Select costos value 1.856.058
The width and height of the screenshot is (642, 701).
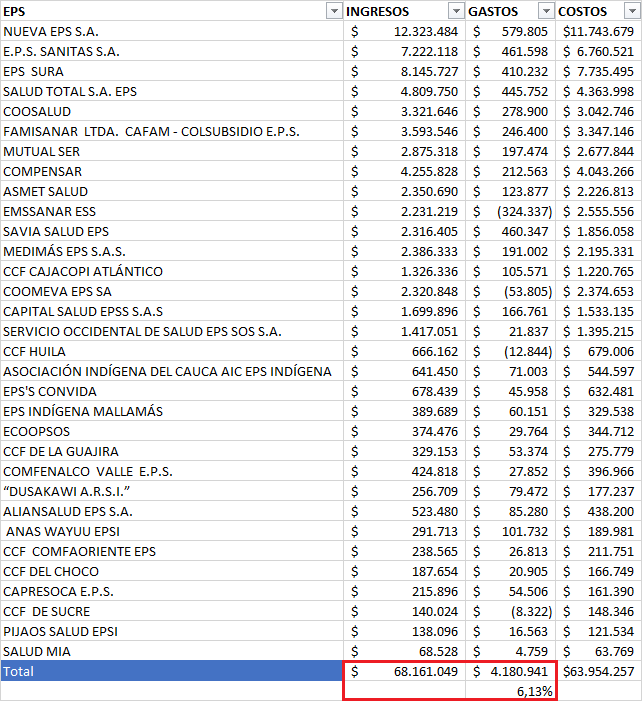(x=598, y=231)
